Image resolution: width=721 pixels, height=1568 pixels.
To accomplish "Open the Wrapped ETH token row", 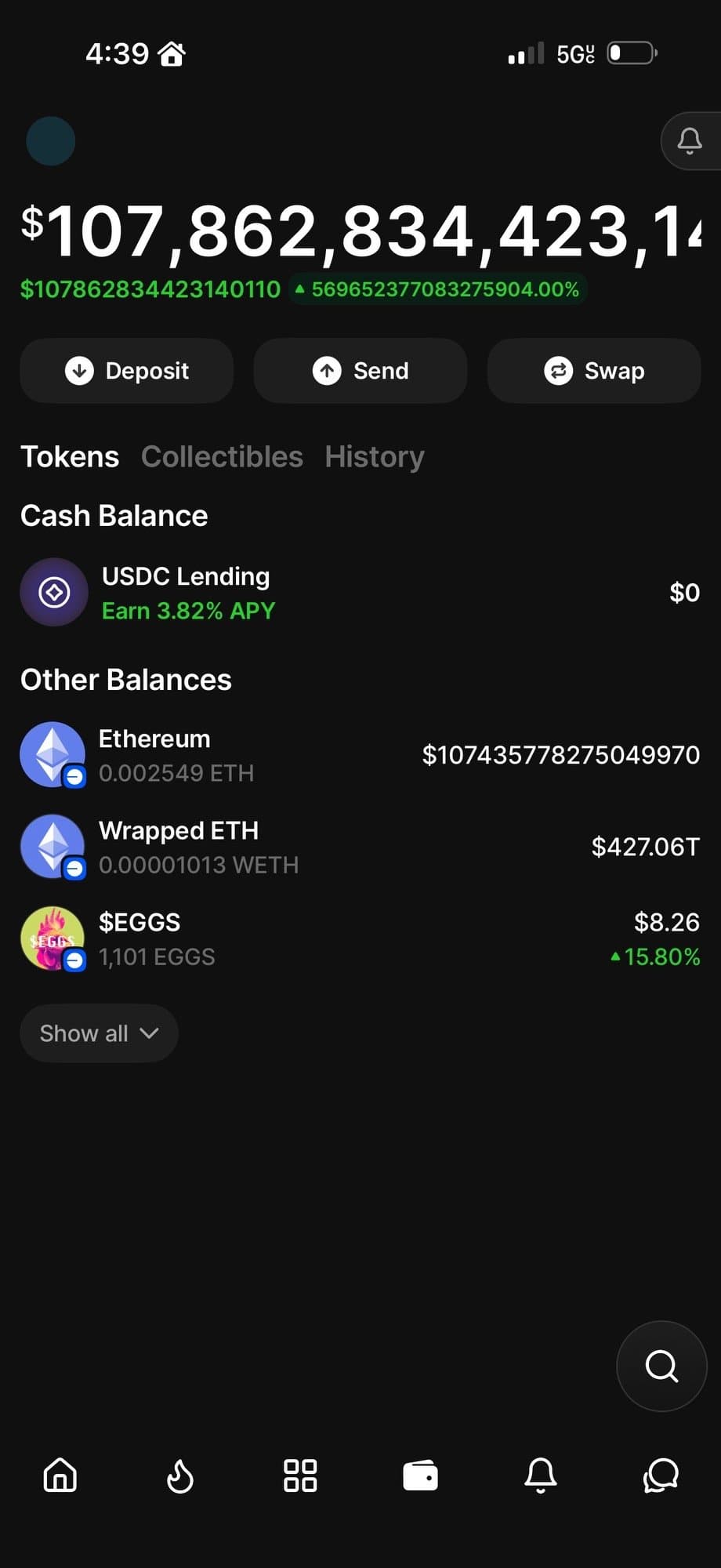I will (x=360, y=847).
